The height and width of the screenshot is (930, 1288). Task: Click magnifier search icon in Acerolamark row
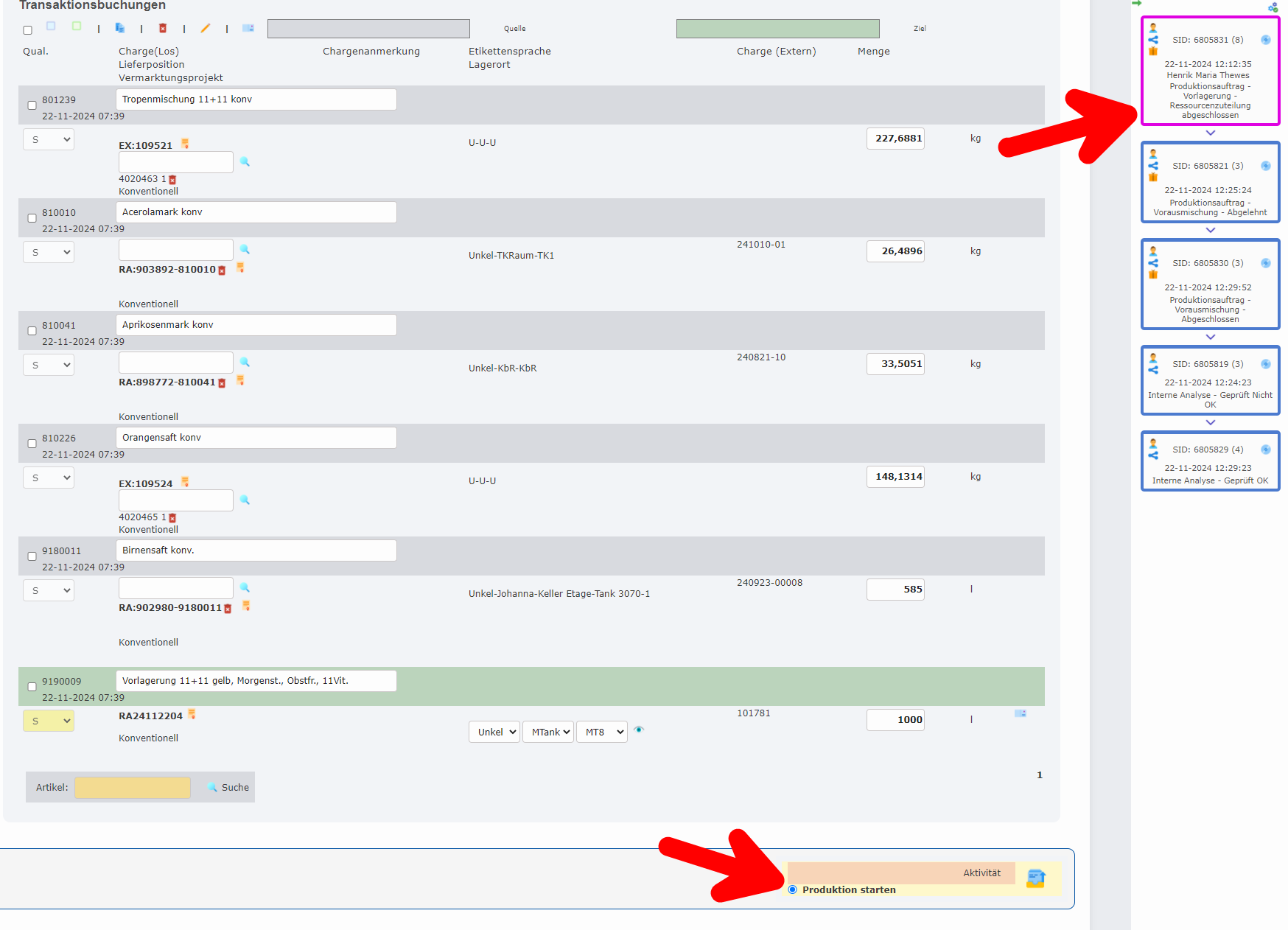click(245, 250)
